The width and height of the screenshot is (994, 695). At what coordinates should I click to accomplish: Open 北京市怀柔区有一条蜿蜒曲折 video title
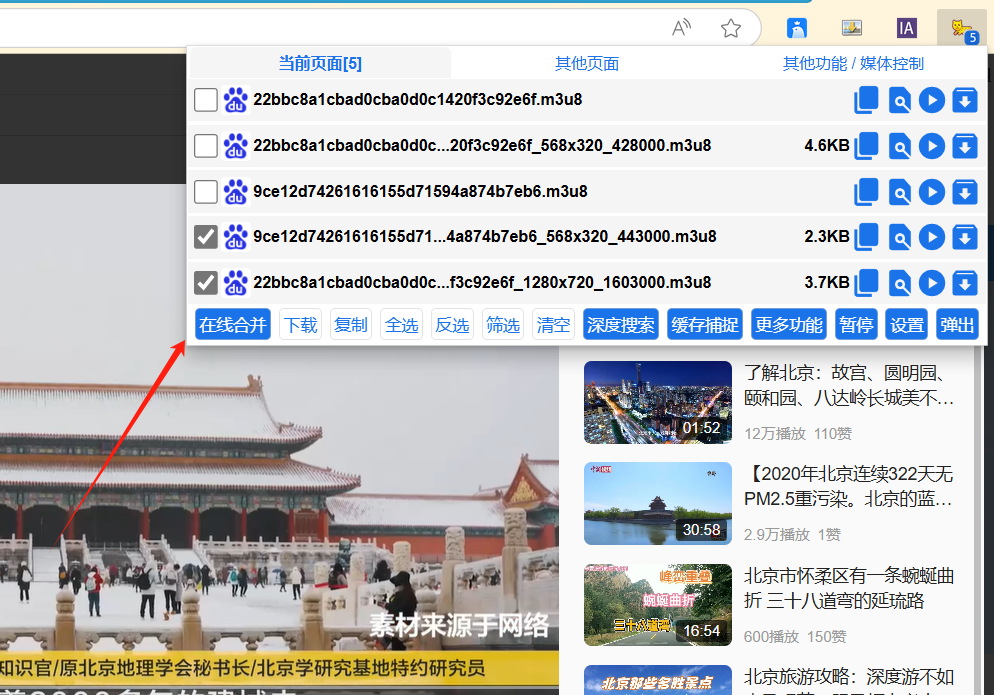849,588
